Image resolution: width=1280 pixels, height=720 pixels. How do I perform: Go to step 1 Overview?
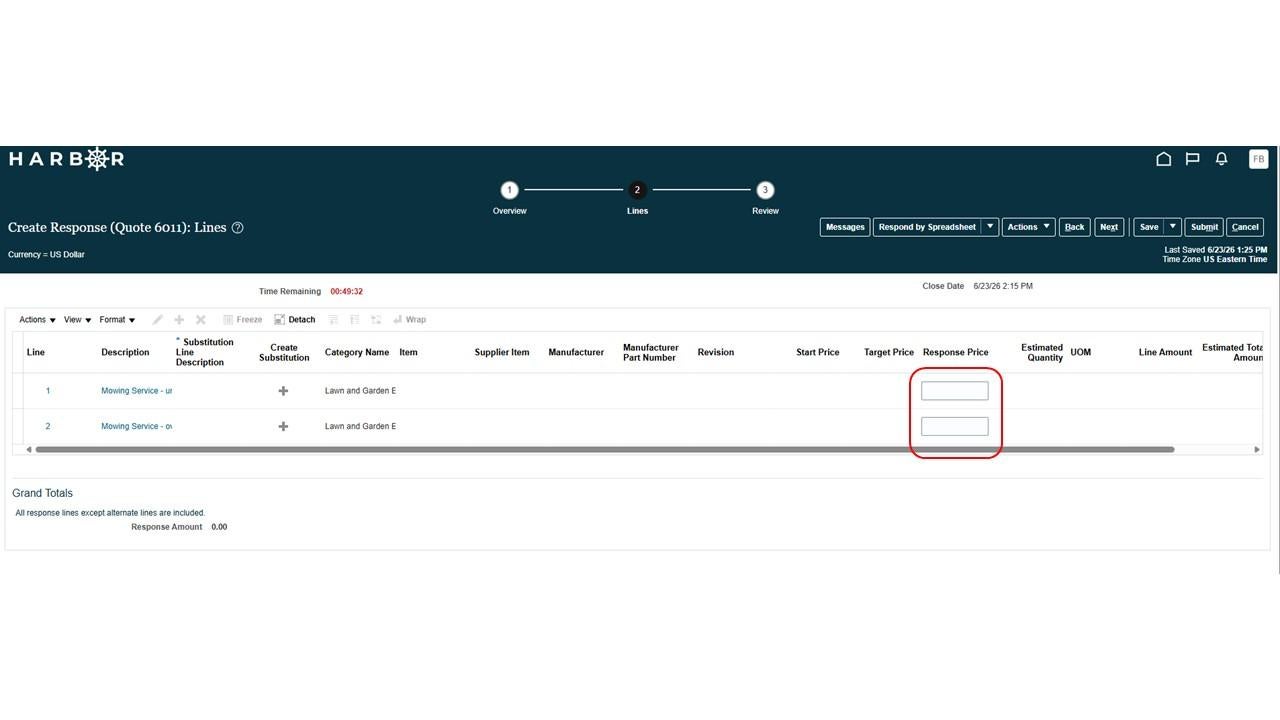tap(509, 190)
